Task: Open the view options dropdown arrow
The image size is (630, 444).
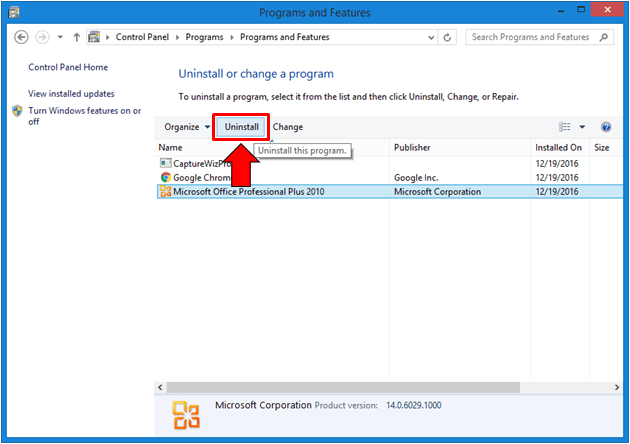Action: coord(582,127)
